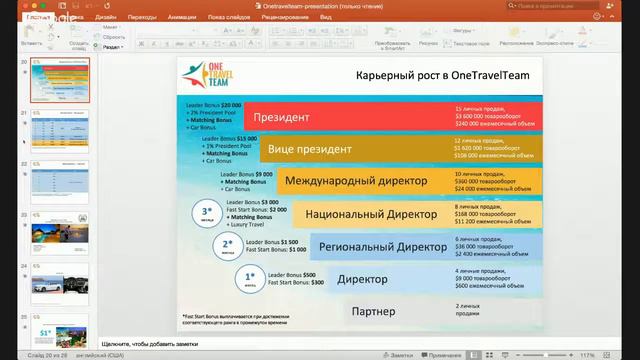
Task: Open the Показ слайдов tab
Action: click(x=229, y=17)
